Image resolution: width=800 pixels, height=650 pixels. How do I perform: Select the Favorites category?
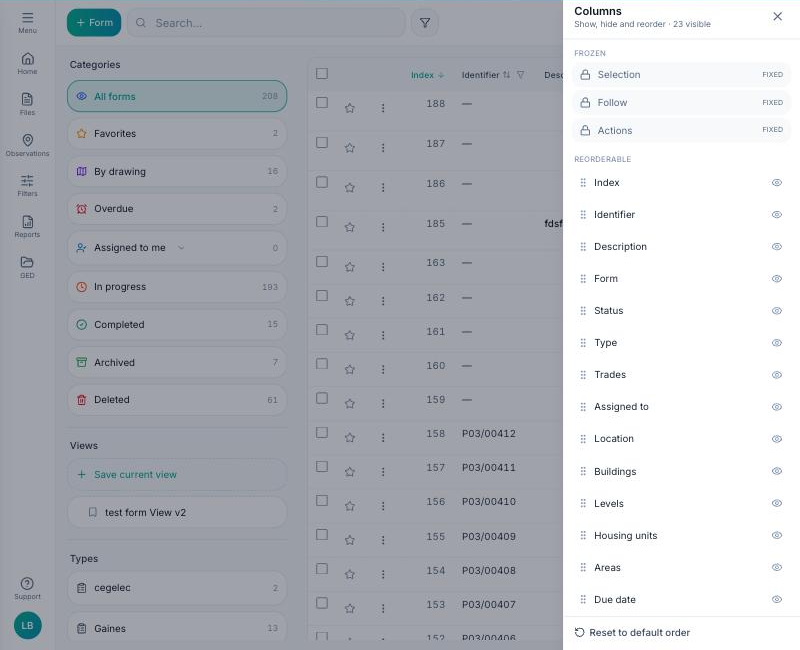coord(177,134)
